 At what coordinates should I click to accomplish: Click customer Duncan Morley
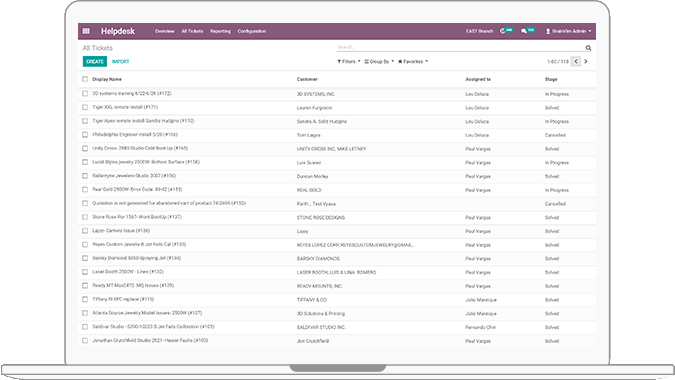[313, 176]
